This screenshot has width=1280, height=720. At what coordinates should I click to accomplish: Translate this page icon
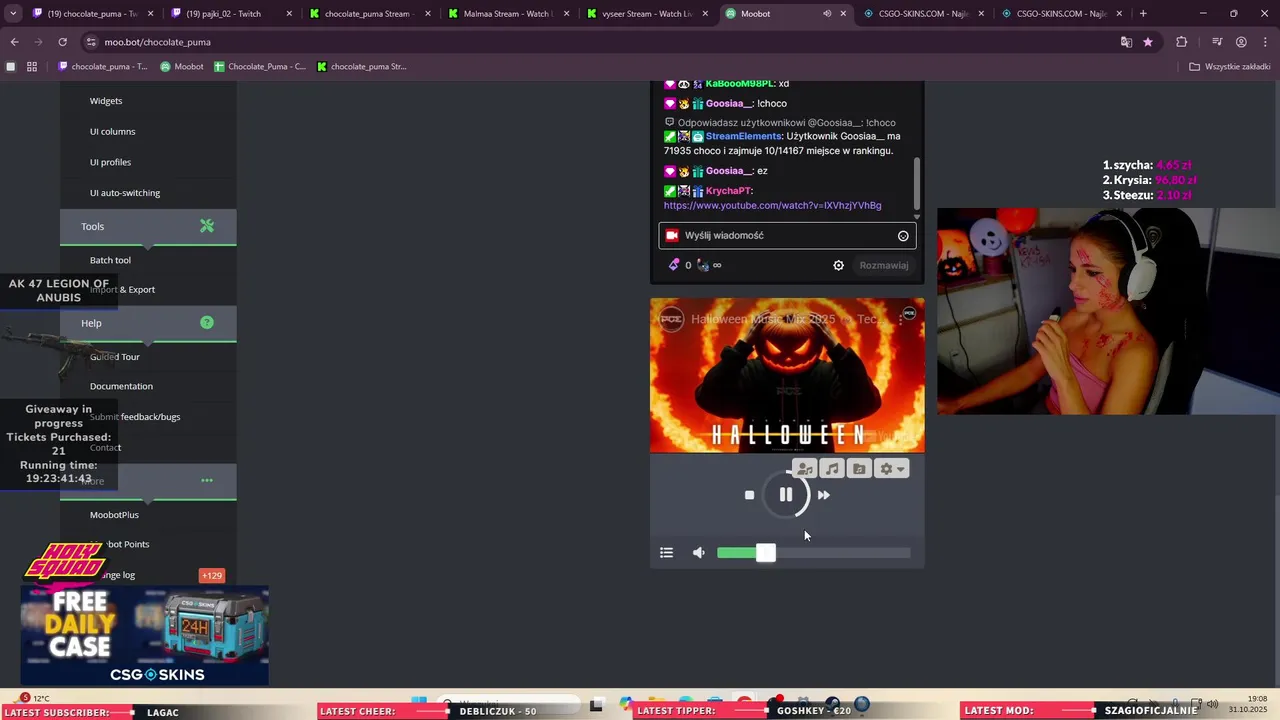(1126, 42)
